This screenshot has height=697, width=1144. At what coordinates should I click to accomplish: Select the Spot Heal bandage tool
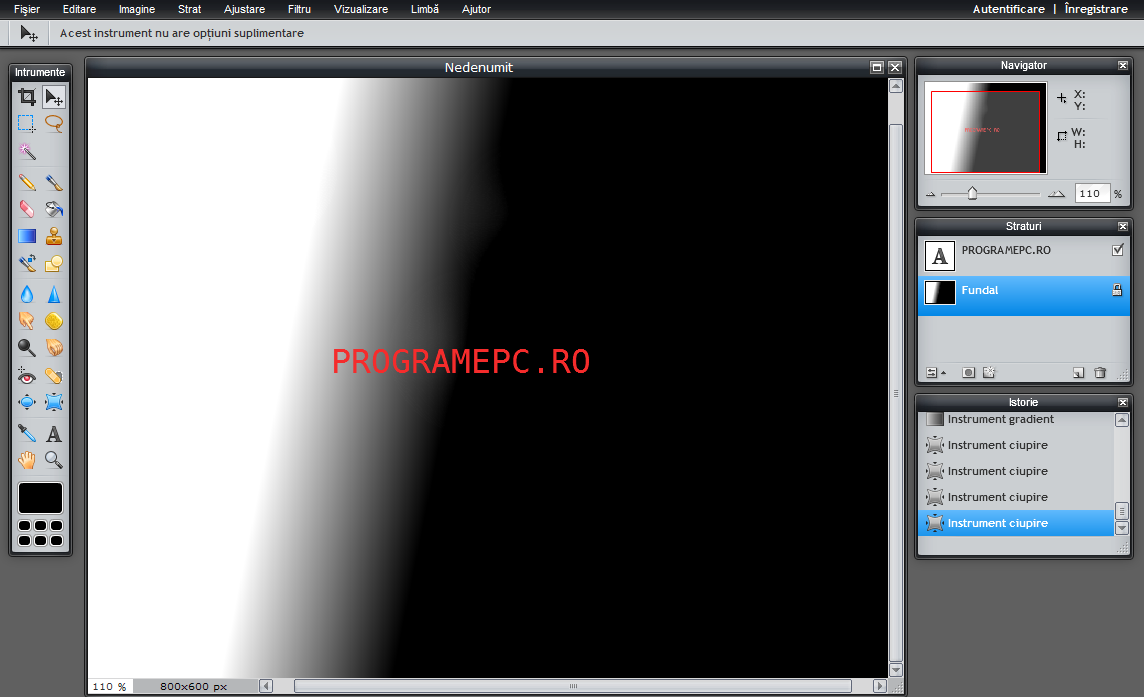[54, 375]
